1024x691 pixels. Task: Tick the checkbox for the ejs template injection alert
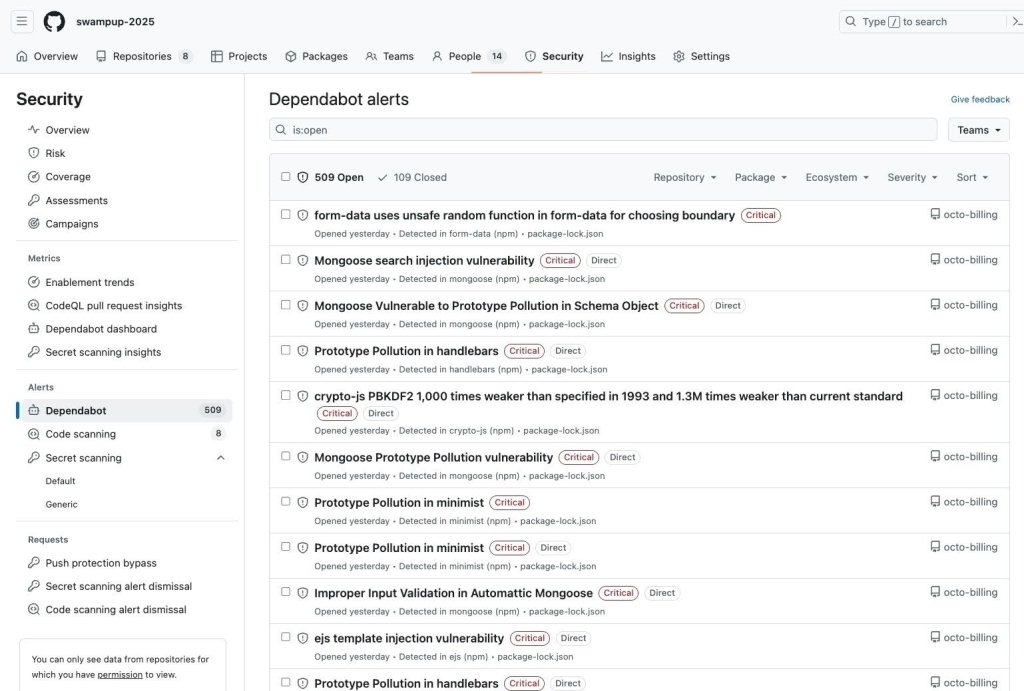tap(285, 637)
